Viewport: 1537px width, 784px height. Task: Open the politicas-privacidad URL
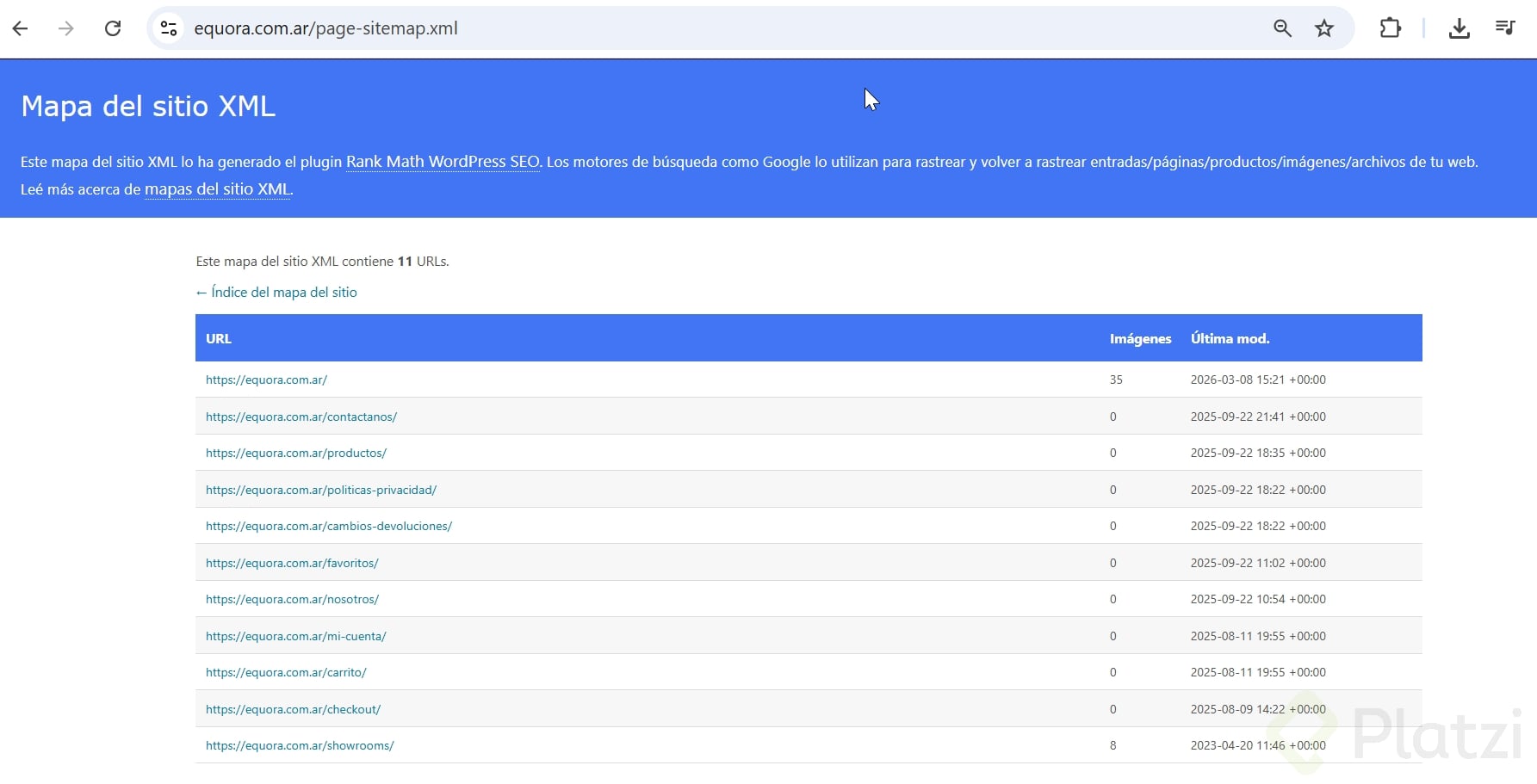(321, 490)
